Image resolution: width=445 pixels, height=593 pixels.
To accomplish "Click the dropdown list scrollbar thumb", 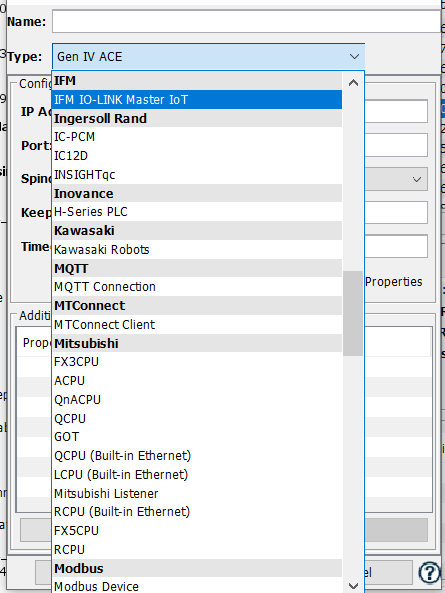I will coord(353,313).
